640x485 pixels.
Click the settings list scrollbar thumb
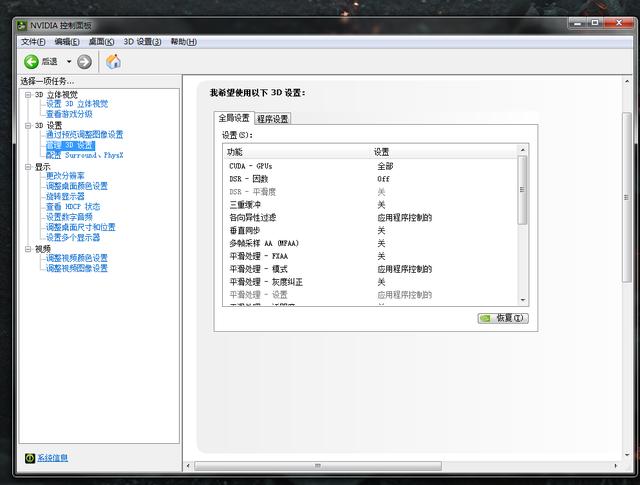coord(522,190)
